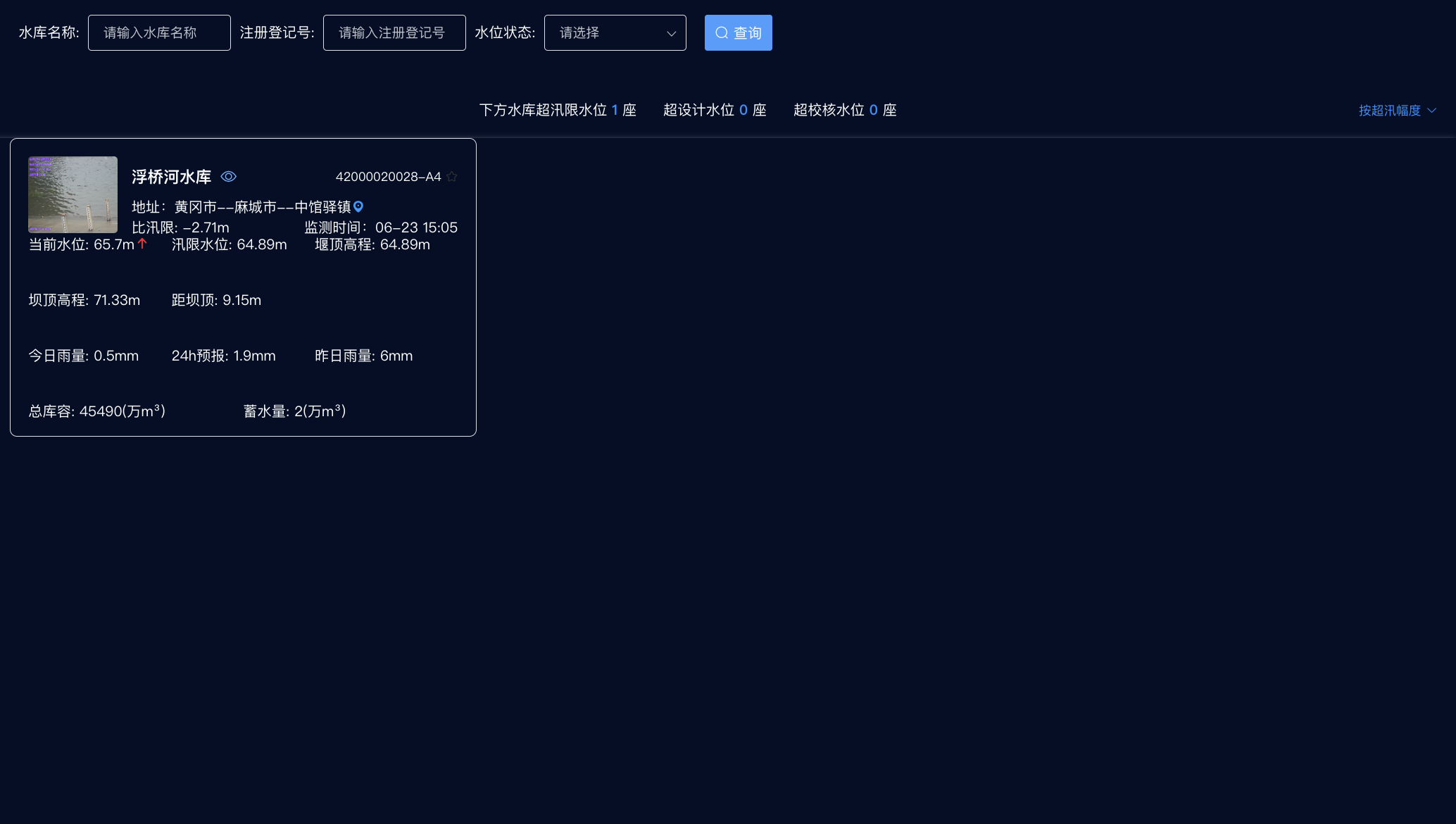Viewport: 1456px width, 824px height.
Task: Click registration number 42000020028-A4
Action: coord(388,177)
